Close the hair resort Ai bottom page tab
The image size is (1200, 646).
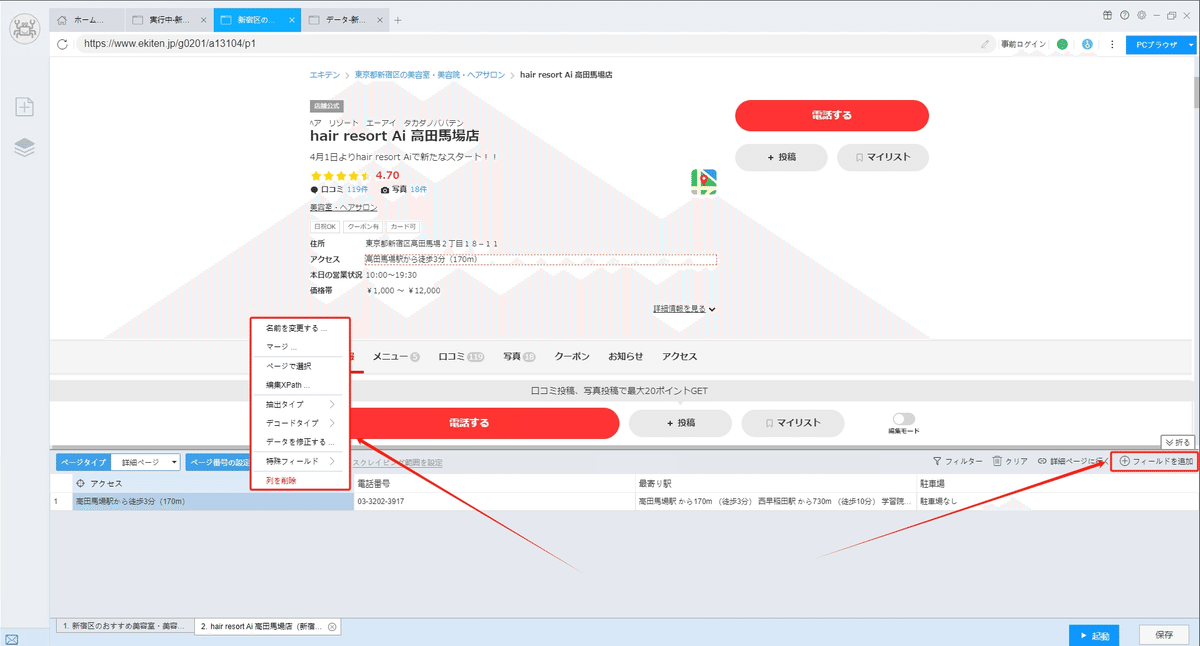click(x=332, y=627)
